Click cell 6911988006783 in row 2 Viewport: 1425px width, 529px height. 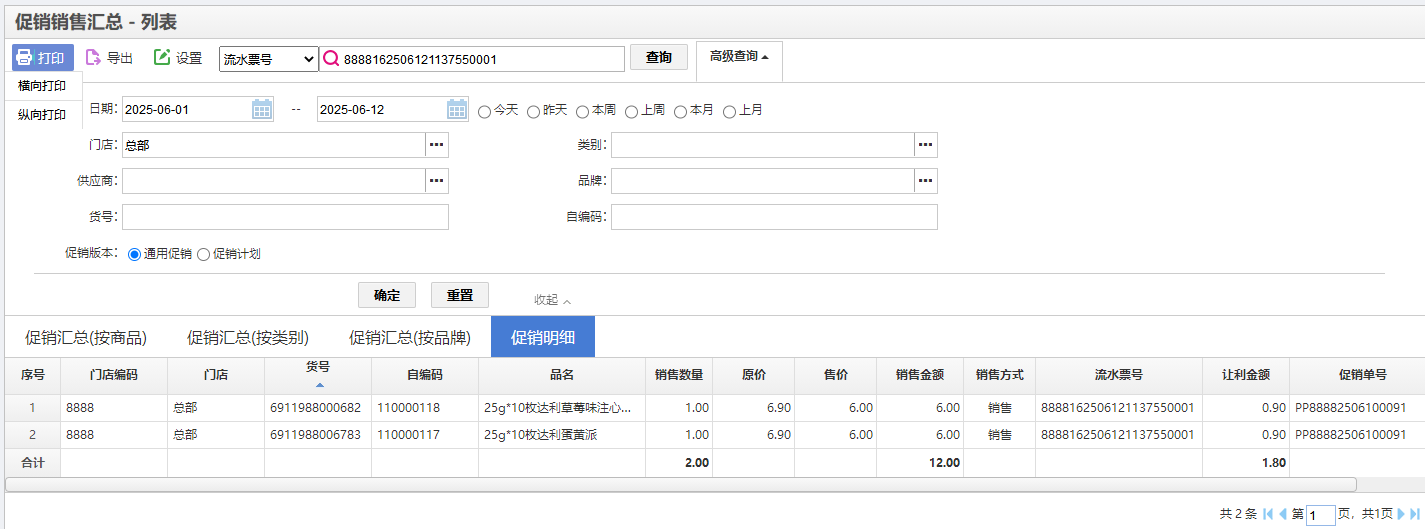tap(318, 435)
